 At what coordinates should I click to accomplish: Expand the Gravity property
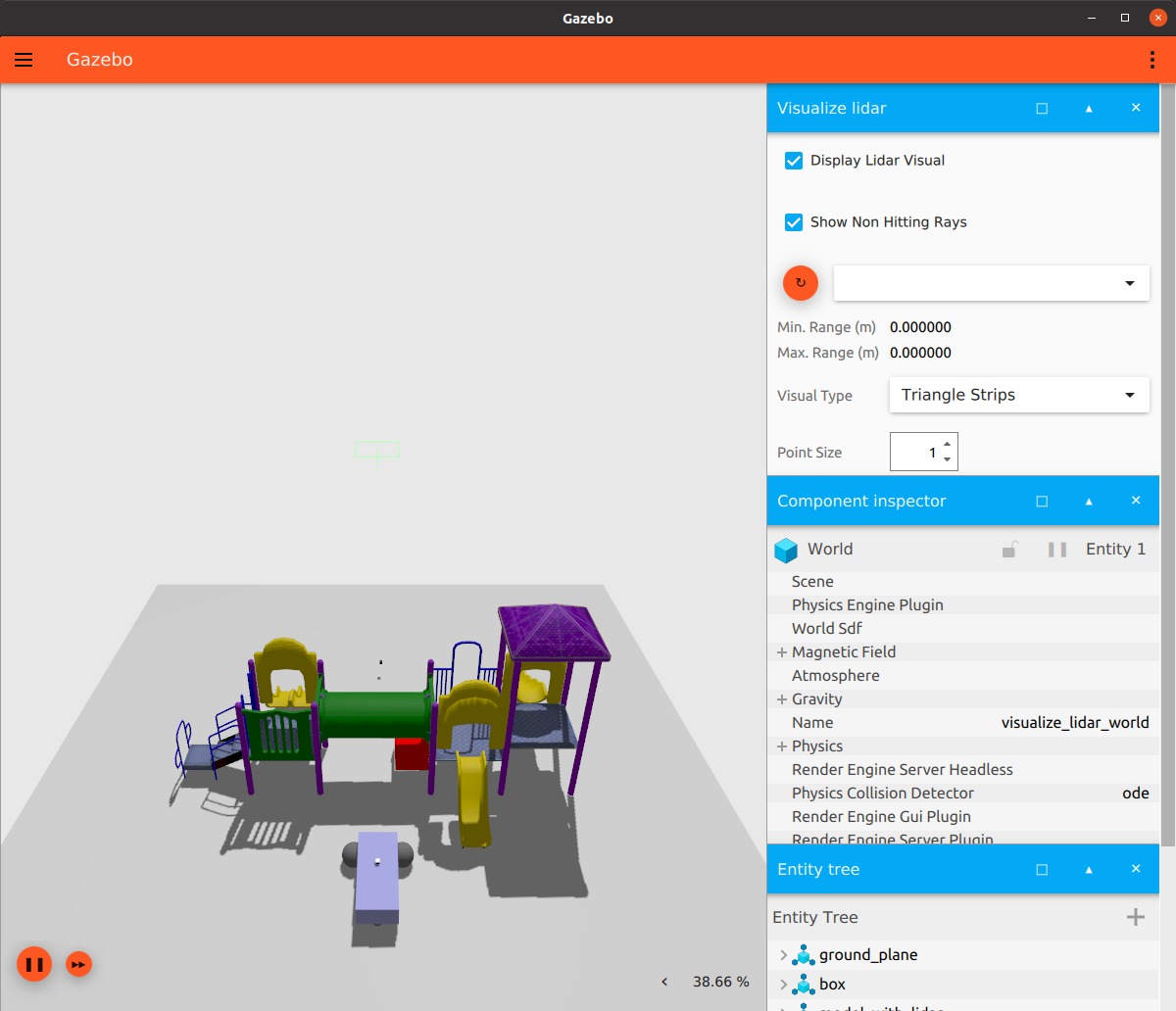tap(782, 699)
